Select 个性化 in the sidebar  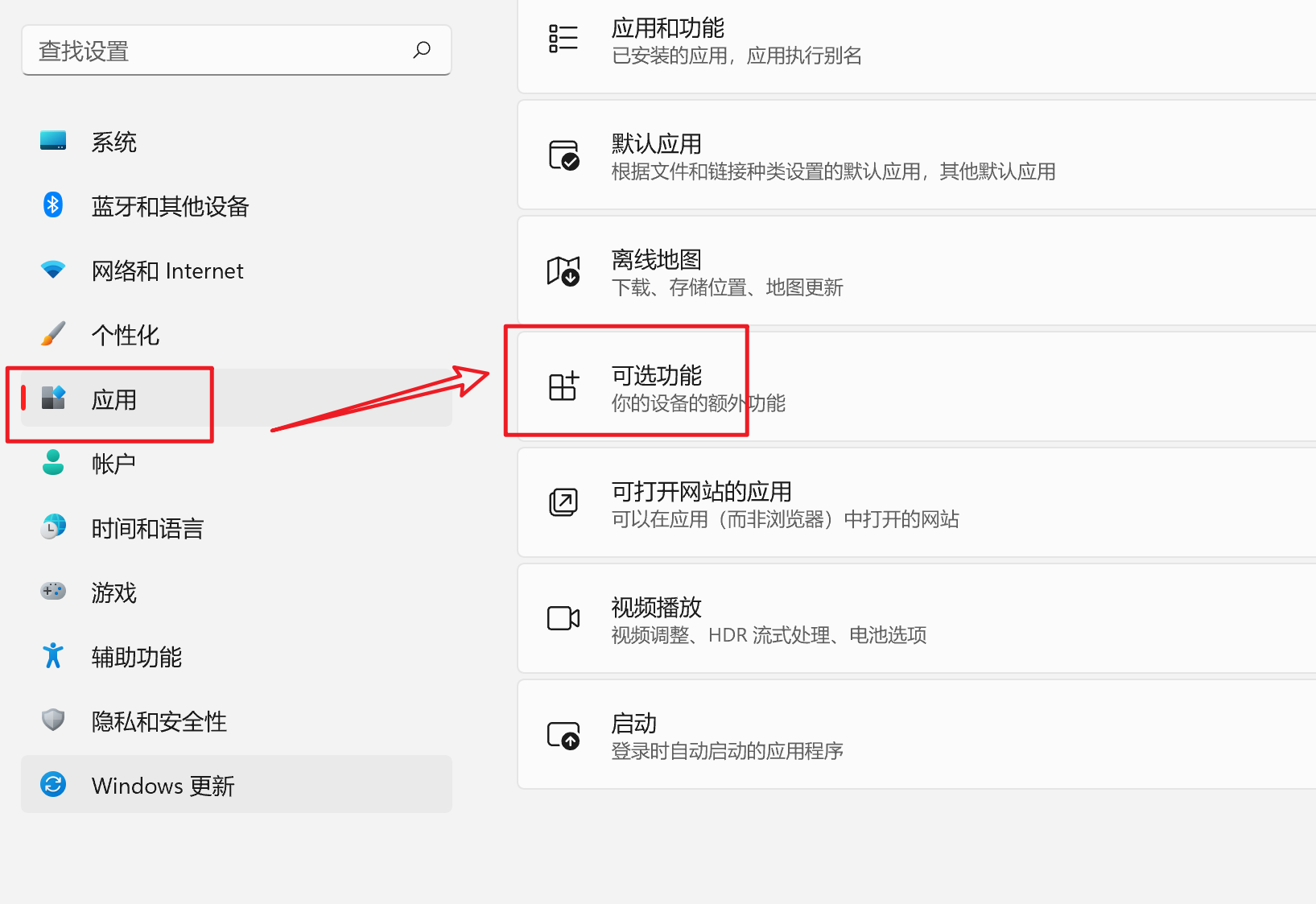point(237,335)
